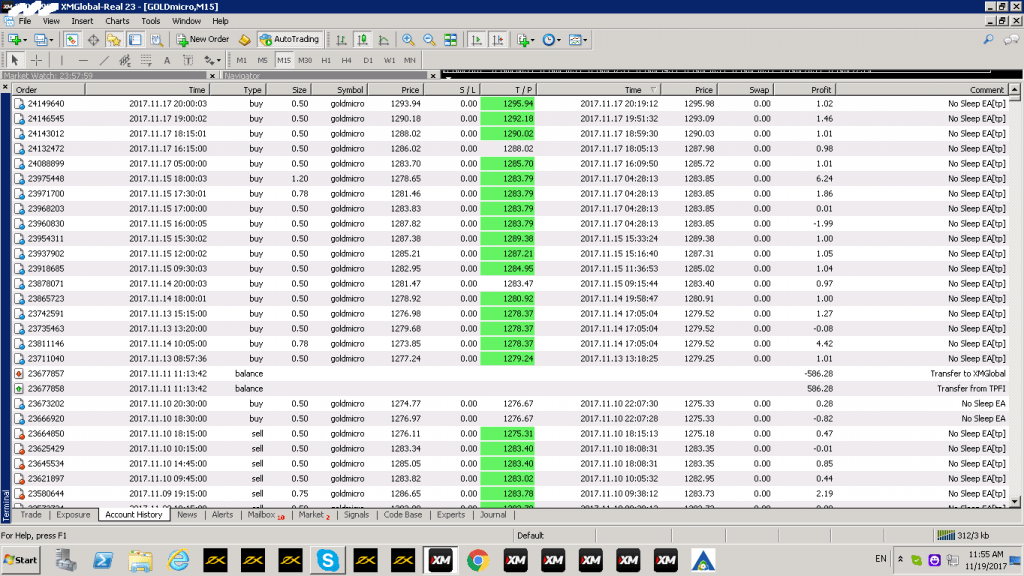Select order 24149640 row
The width and height of the screenshot is (1024, 576).
tap(510, 104)
